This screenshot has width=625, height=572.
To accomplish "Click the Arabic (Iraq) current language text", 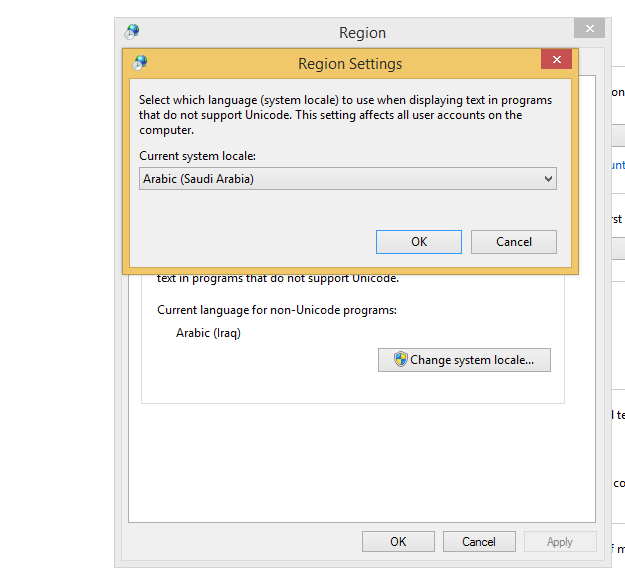I will tap(208, 333).
